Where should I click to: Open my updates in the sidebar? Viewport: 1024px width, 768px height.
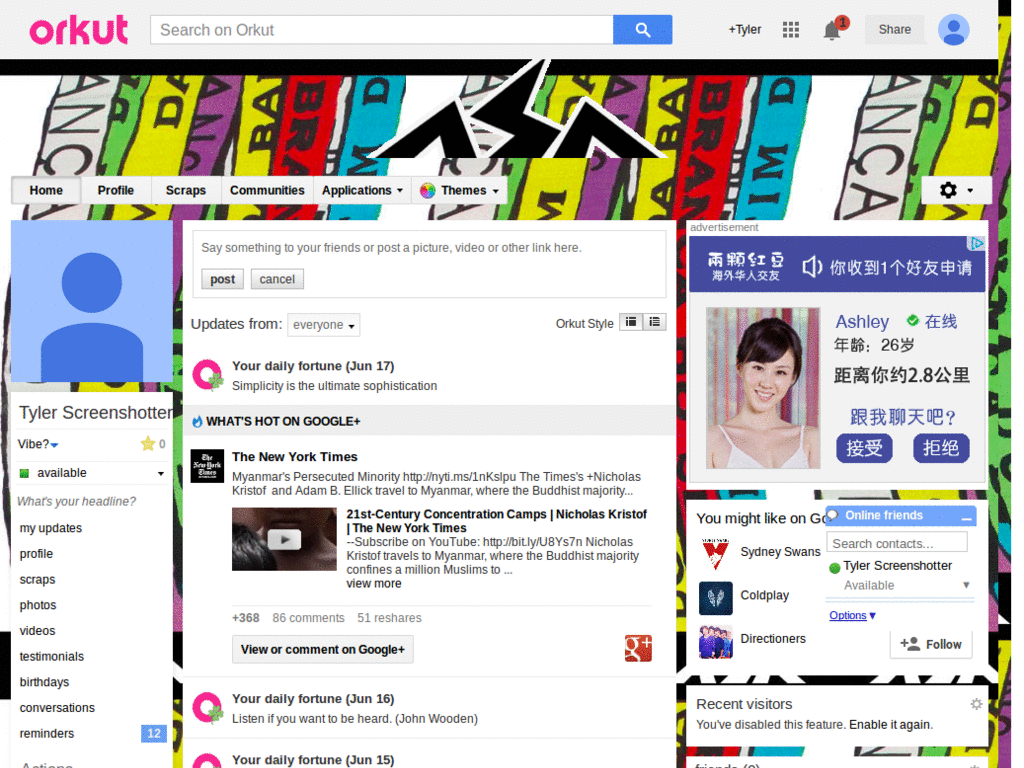click(51, 528)
